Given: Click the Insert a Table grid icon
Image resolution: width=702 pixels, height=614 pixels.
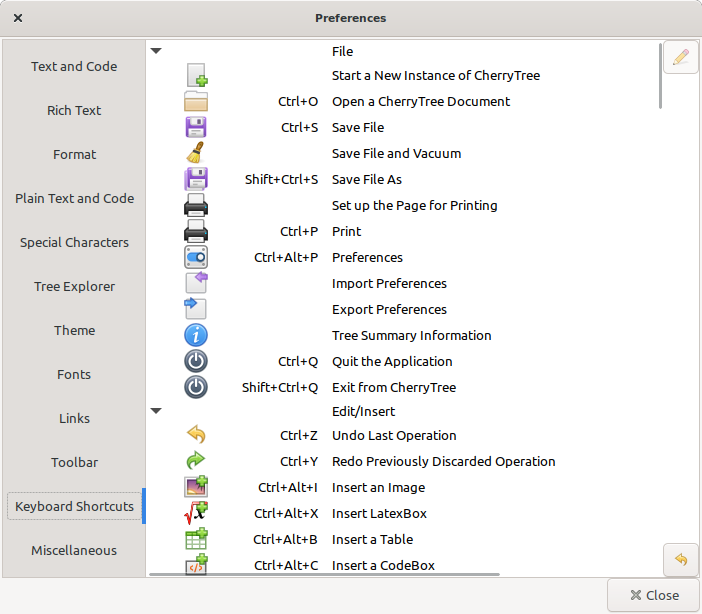Looking at the screenshot, I should click(x=196, y=539).
